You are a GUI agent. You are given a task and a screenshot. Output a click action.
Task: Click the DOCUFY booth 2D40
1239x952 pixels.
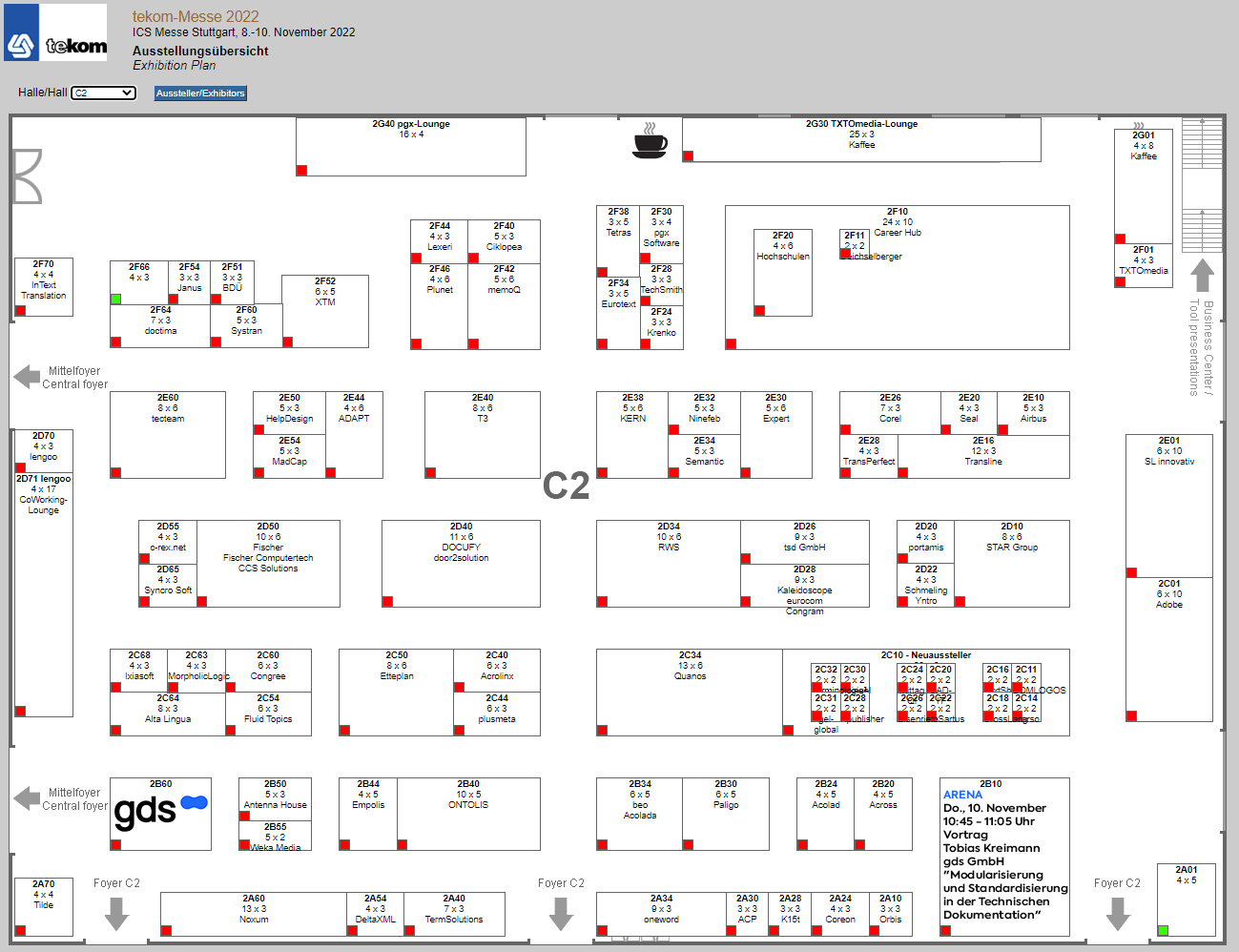point(461,564)
